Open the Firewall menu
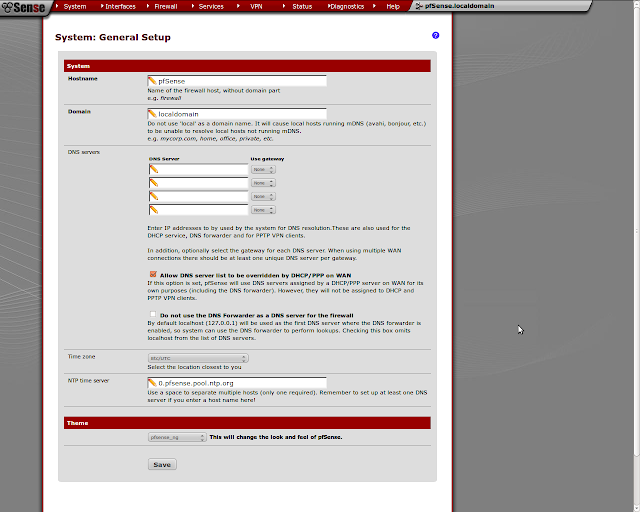This screenshot has width=640, height=512. tap(166, 7)
